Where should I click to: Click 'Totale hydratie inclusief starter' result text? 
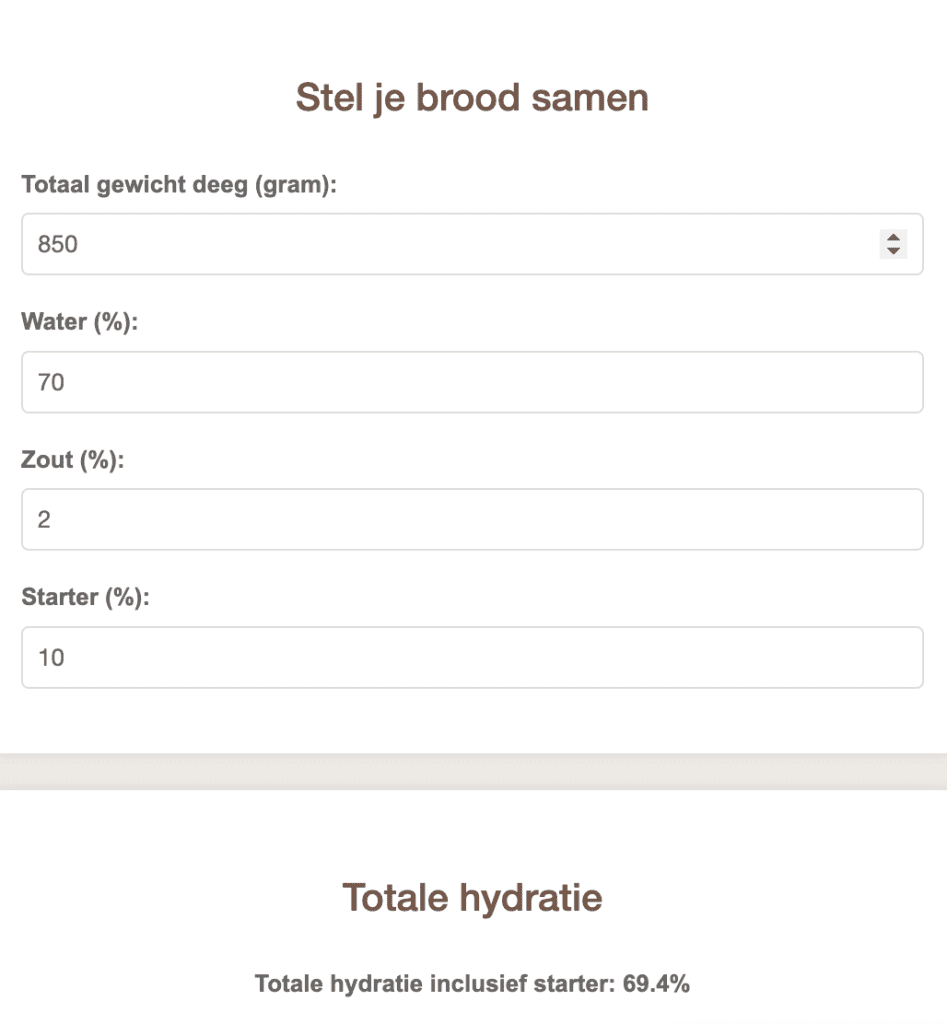point(435,984)
